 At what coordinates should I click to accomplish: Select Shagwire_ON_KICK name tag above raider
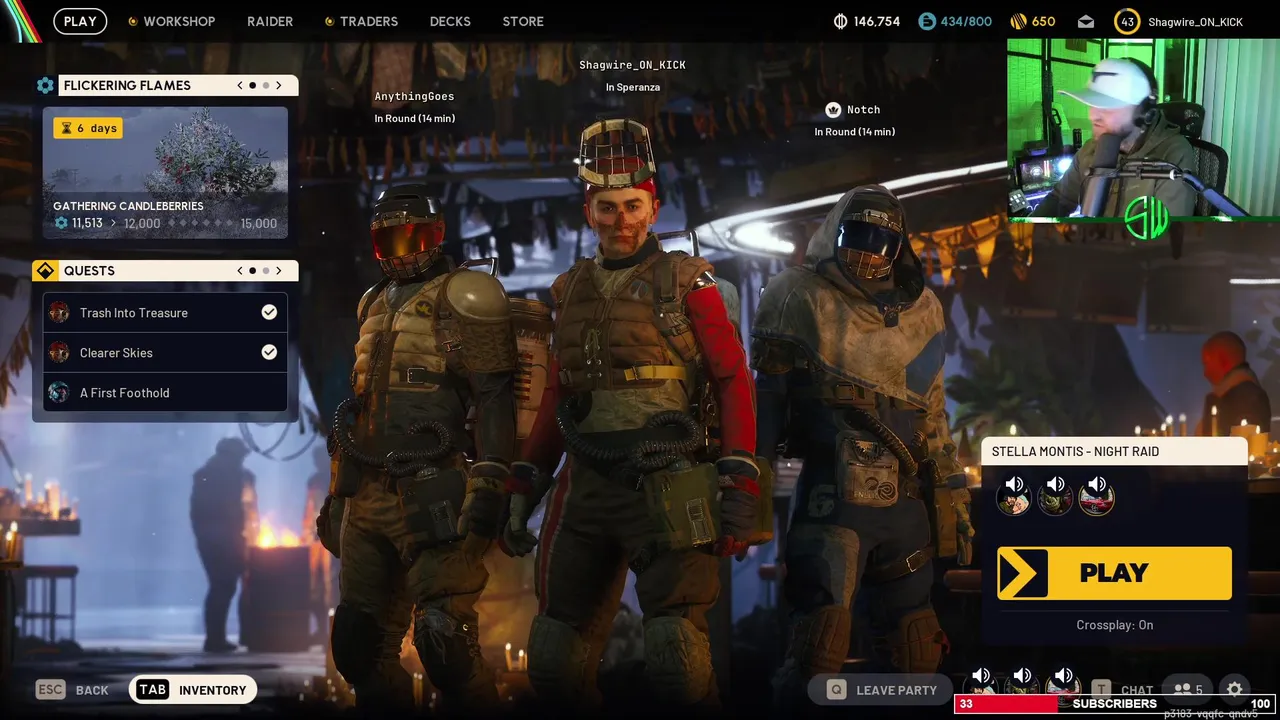[632, 65]
